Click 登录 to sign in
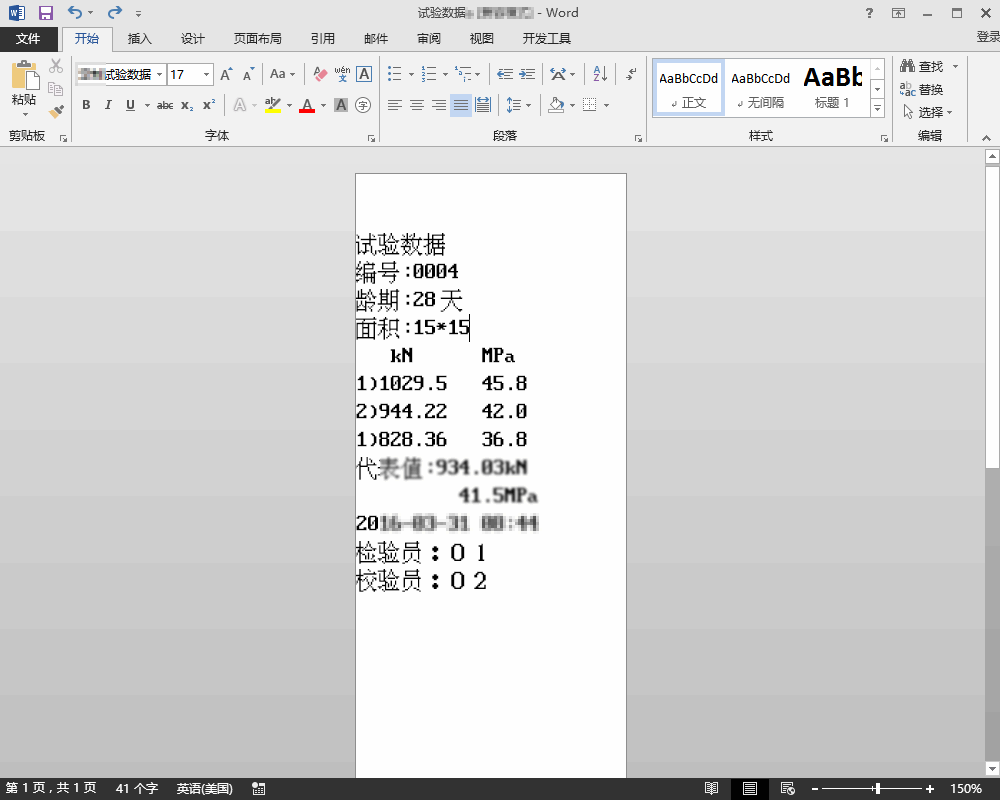This screenshot has height=800, width=1000. coord(988,37)
